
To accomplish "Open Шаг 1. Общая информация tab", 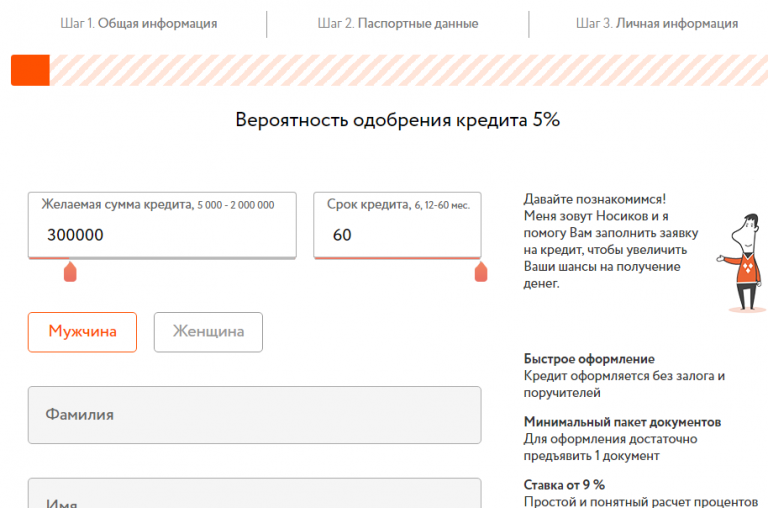I will pyautogui.click(x=138, y=23).
